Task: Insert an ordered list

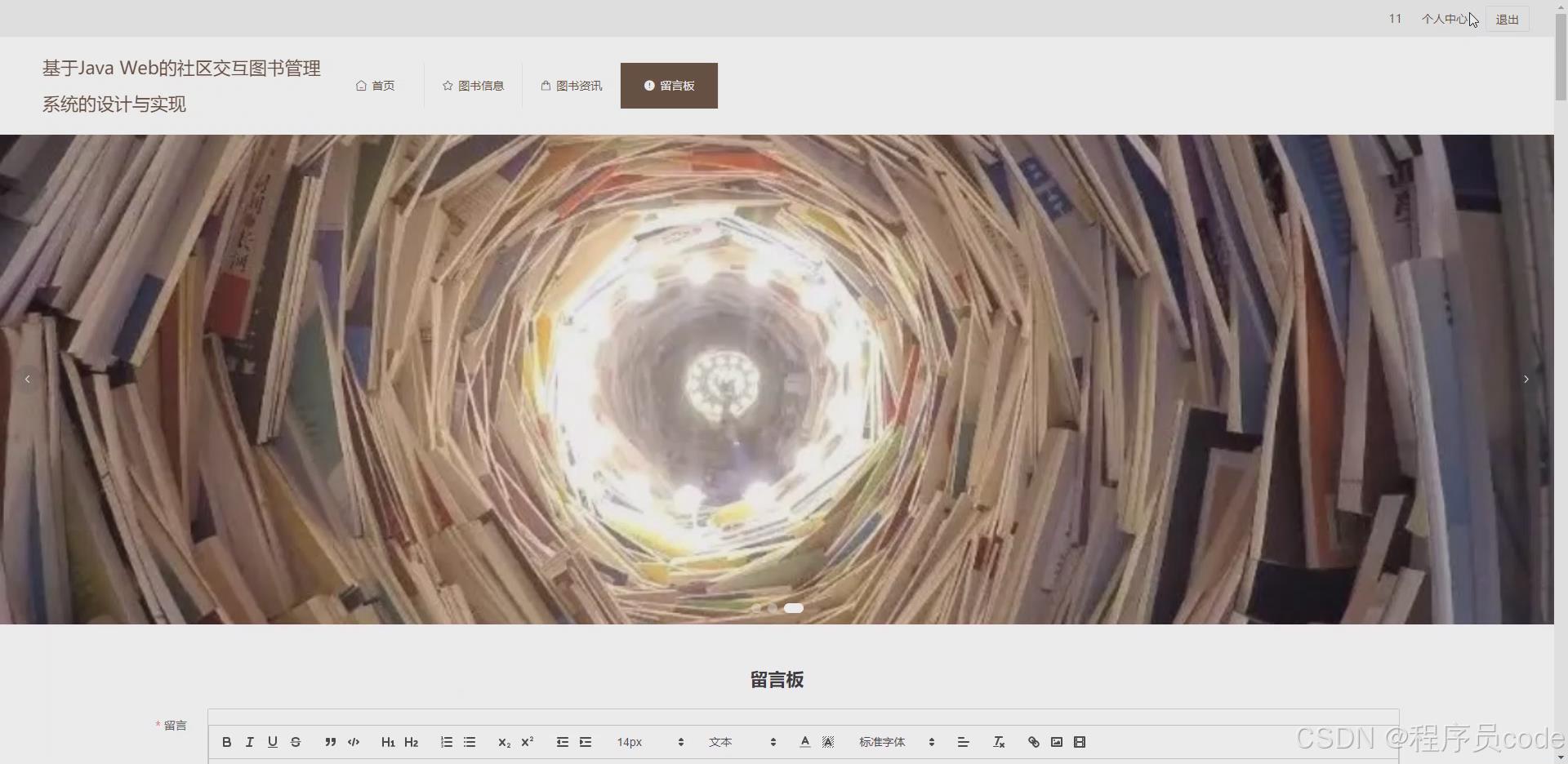Action: (446, 741)
